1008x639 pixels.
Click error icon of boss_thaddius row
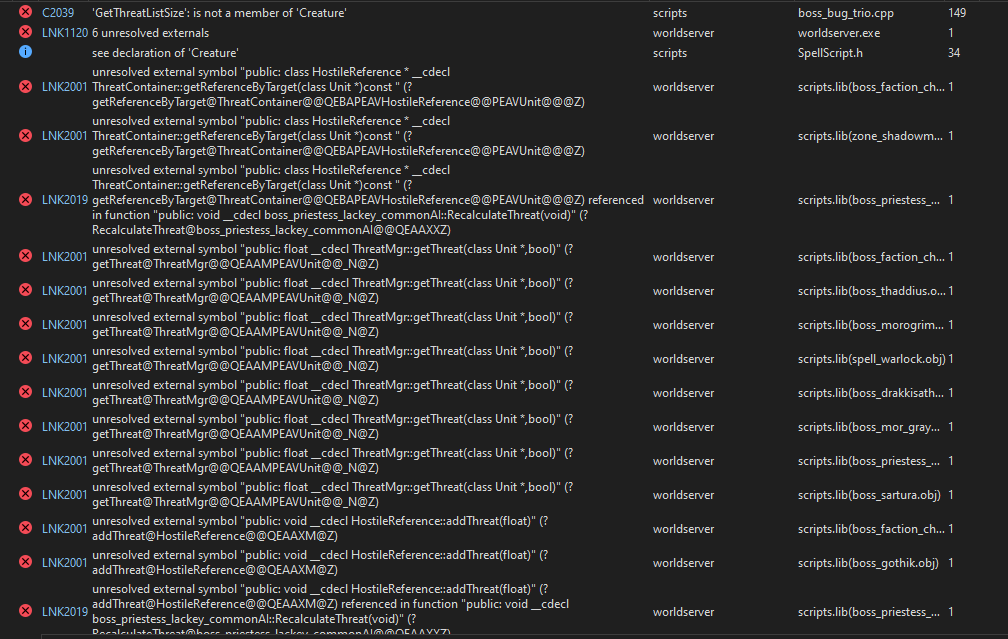click(26, 290)
